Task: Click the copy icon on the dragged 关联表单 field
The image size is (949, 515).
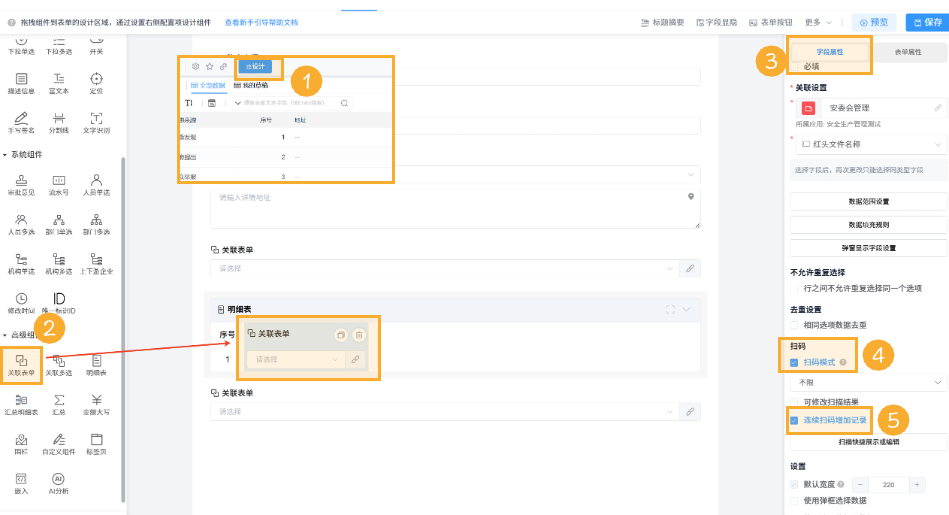Action: [340, 334]
